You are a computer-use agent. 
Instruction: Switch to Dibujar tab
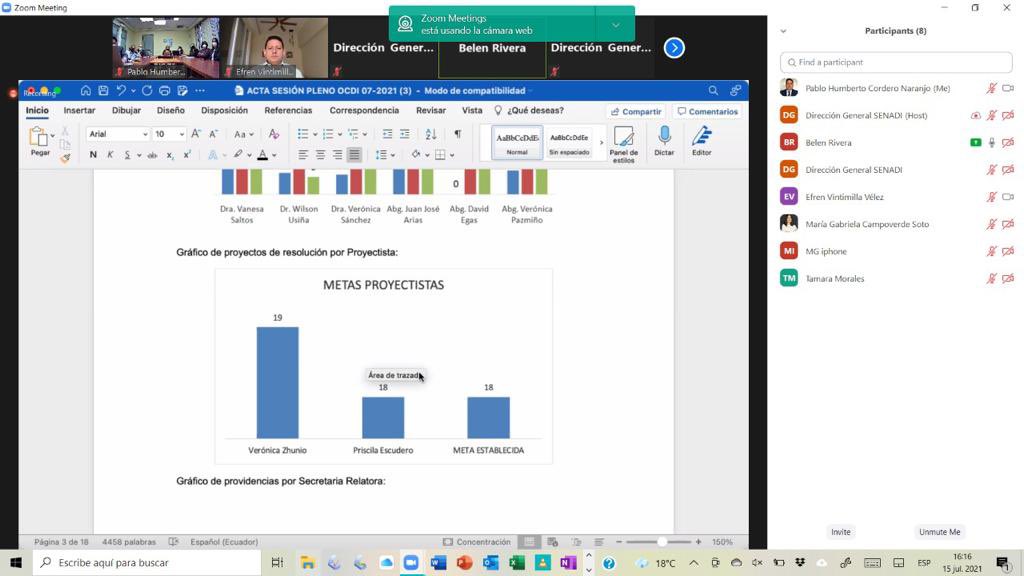[x=126, y=110]
